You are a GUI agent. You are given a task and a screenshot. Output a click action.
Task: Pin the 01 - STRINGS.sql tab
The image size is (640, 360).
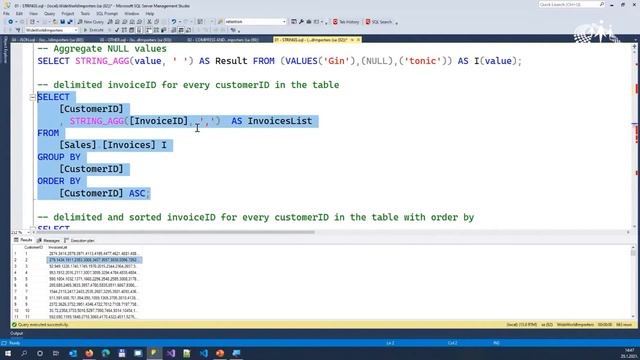[x=352, y=40]
